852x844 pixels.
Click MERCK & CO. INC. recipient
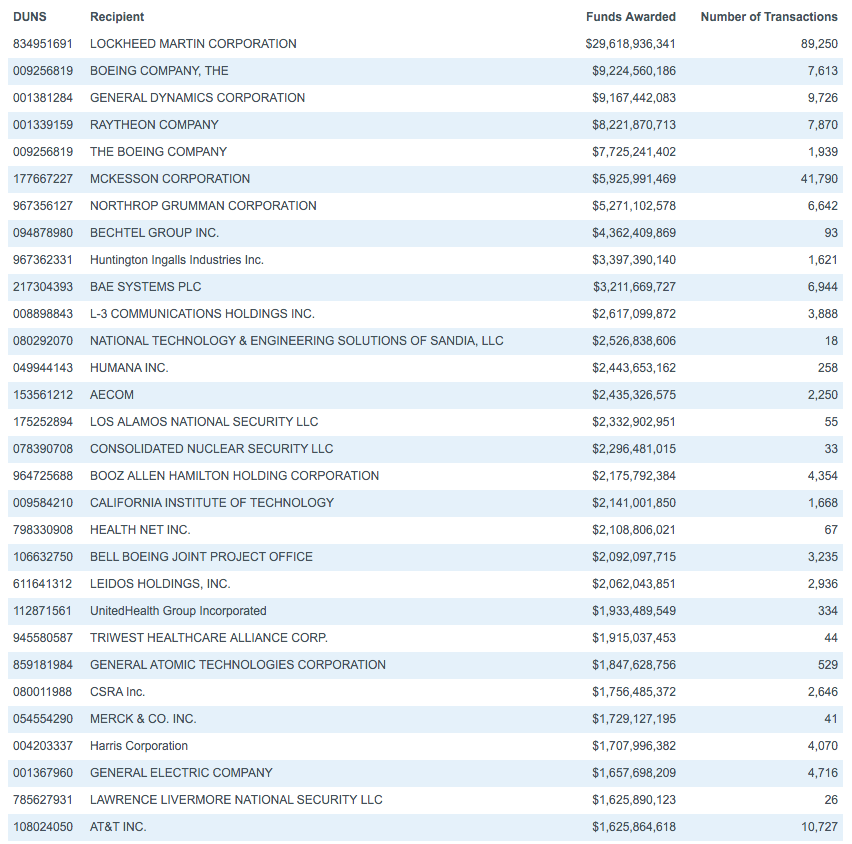143,719
